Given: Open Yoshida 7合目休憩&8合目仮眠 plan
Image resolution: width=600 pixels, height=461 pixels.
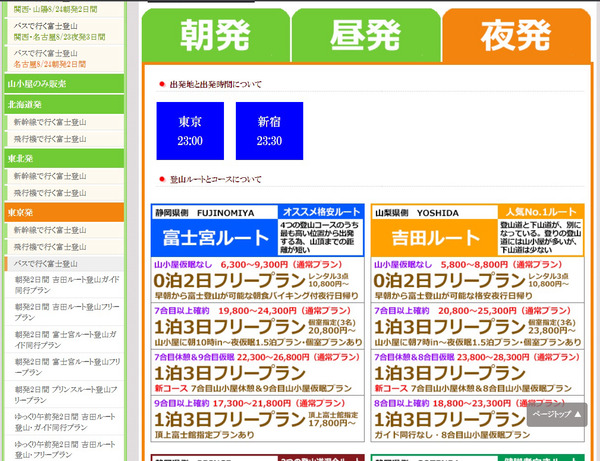Looking at the screenshot, I should 478,372.
